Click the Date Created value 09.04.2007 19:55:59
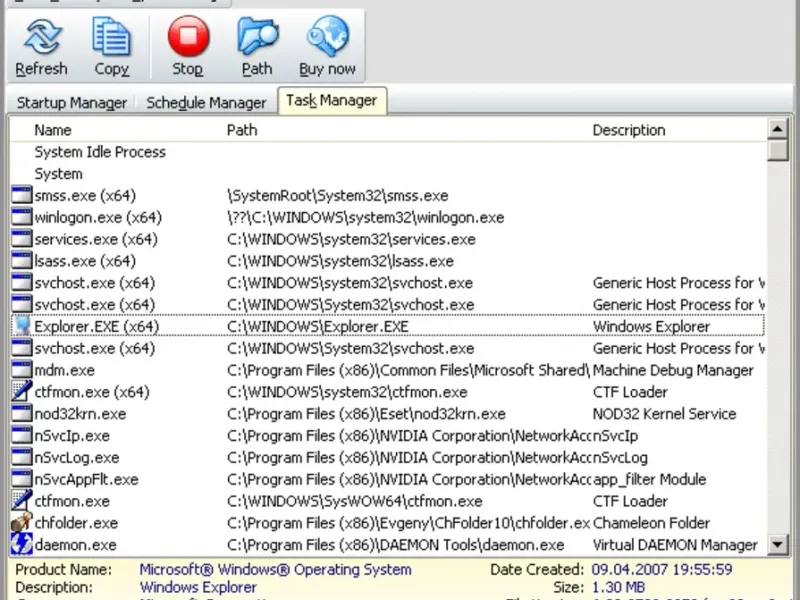800x600 pixels. pyautogui.click(x=662, y=569)
